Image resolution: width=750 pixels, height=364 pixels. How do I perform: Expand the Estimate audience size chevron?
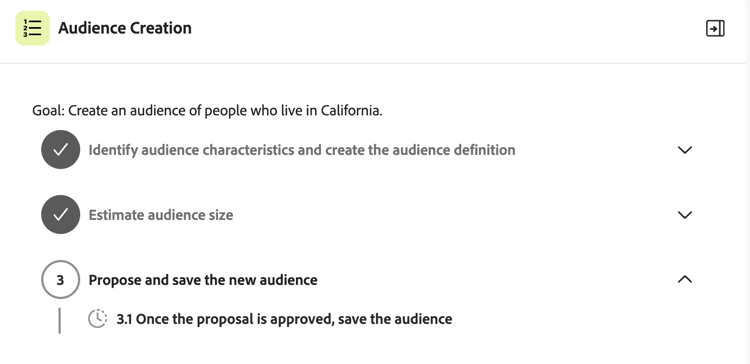[685, 215]
